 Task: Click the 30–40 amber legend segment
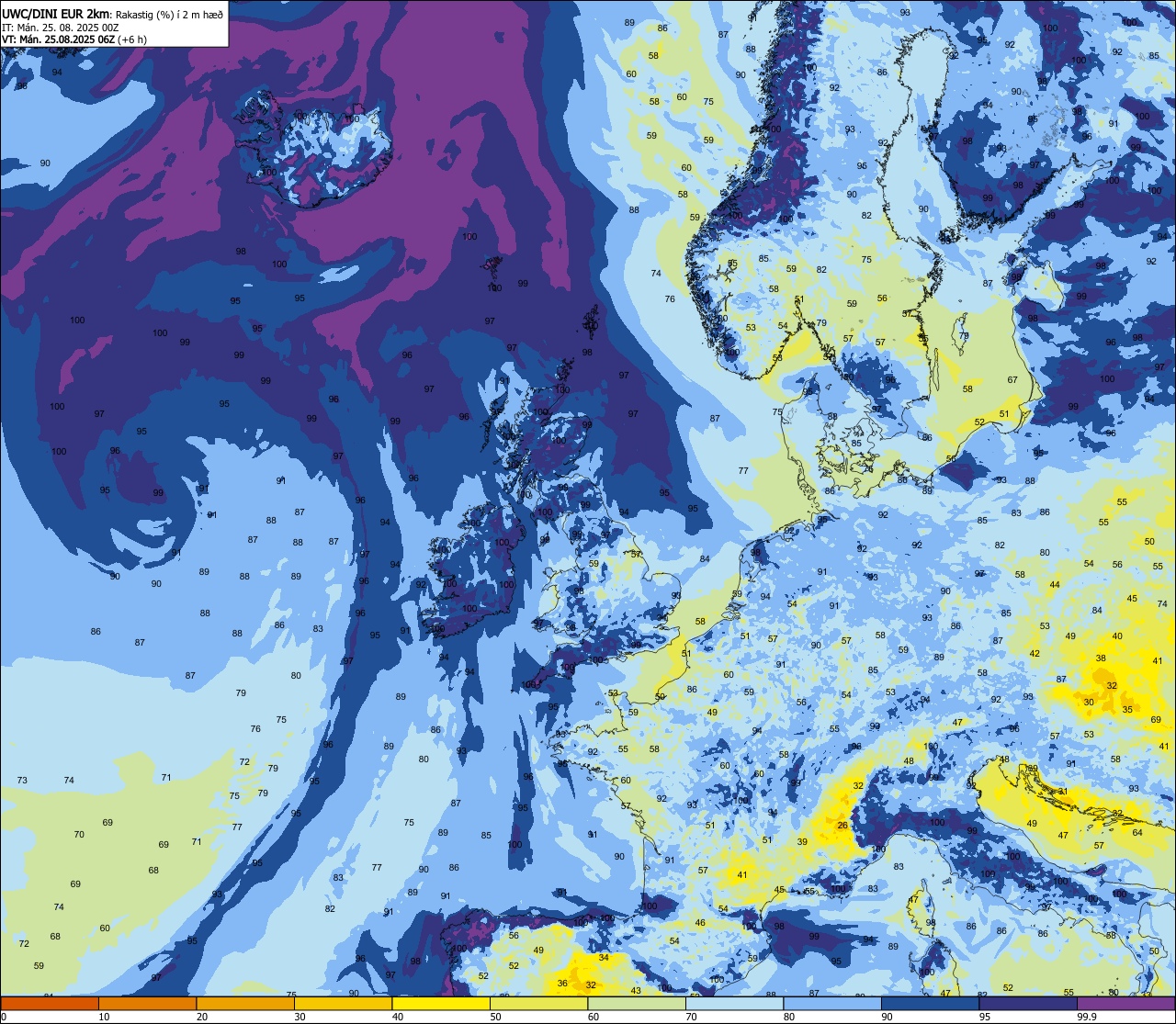tap(343, 1003)
